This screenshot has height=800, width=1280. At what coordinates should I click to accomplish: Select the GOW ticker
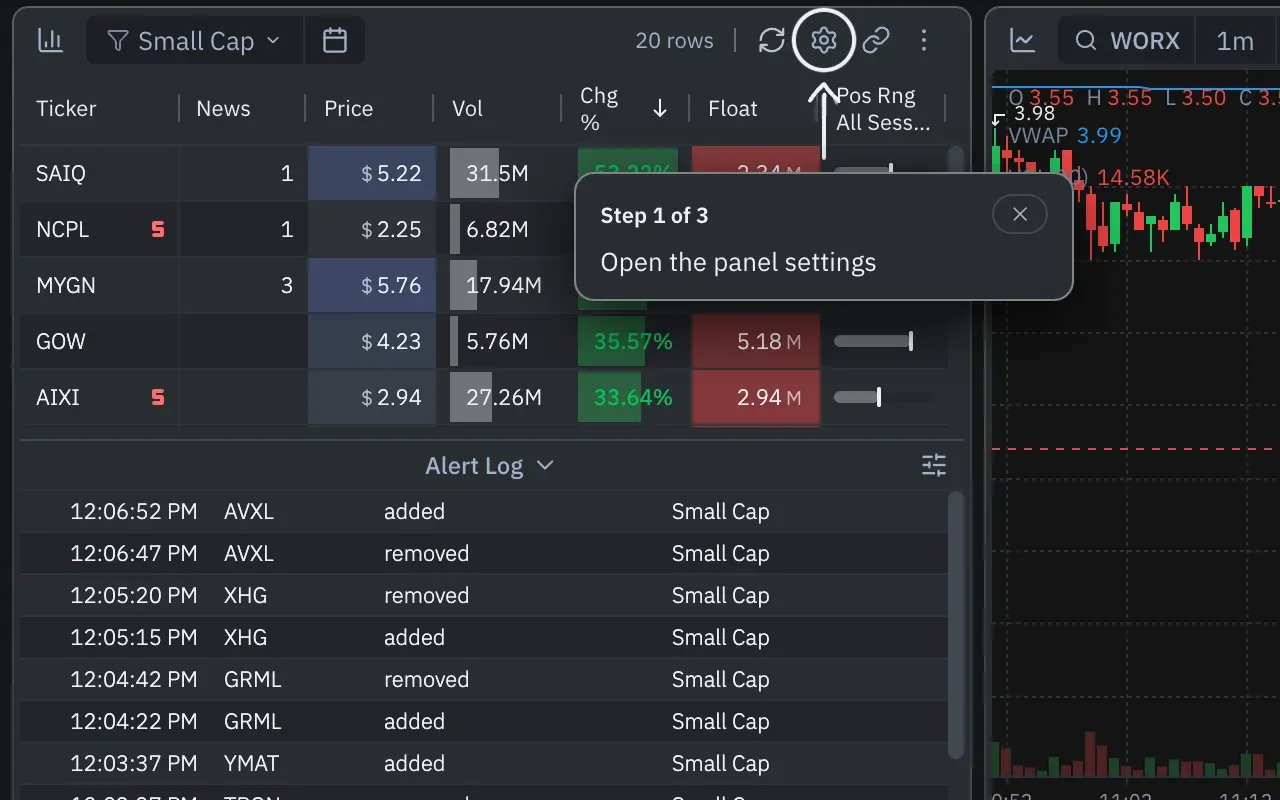(61, 341)
